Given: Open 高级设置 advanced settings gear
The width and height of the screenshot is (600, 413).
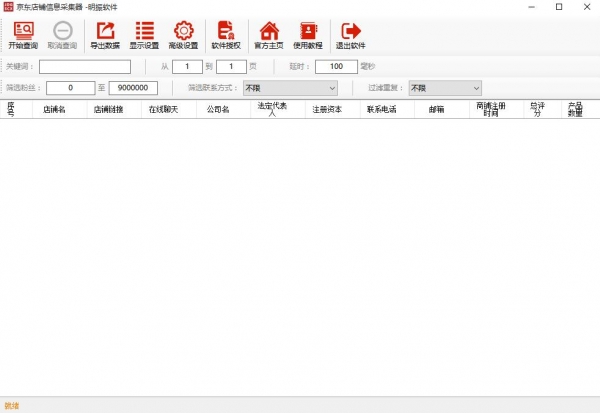Looking at the screenshot, I should pyautogui.click(x=184, y=35).
